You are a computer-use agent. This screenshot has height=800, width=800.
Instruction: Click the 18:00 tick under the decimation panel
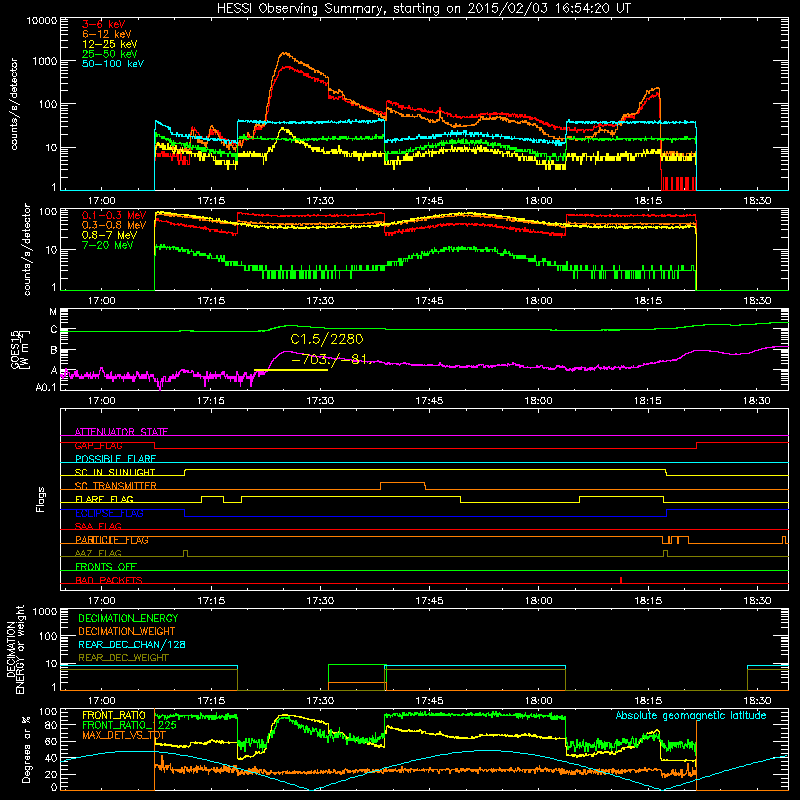pyautogui.click(x=539, y=701)
